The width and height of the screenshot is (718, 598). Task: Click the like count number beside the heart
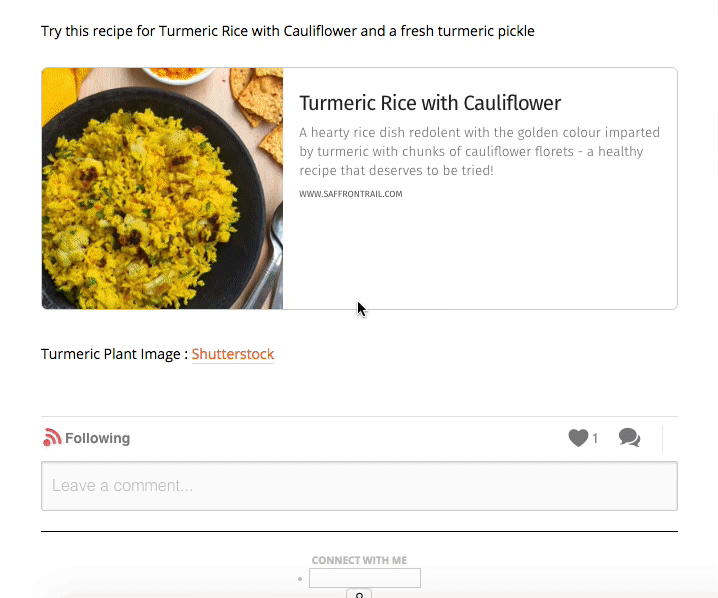[x=595, y=438]
